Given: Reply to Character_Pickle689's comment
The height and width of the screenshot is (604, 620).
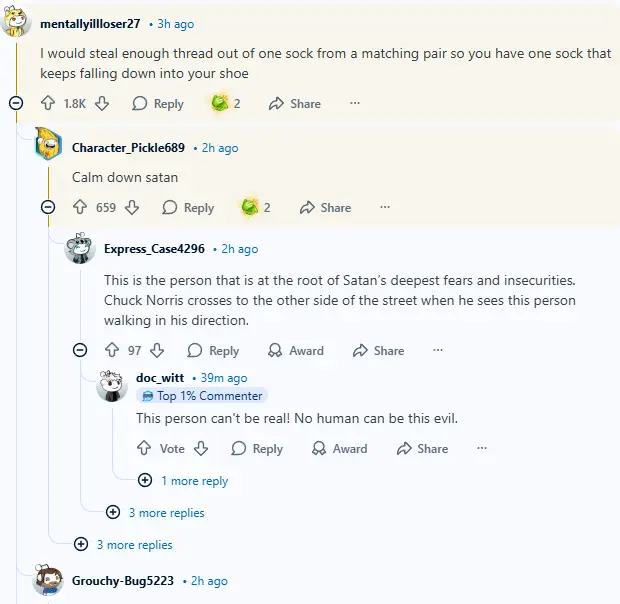Looking at the screenshot, I should [x=188, y=207].
